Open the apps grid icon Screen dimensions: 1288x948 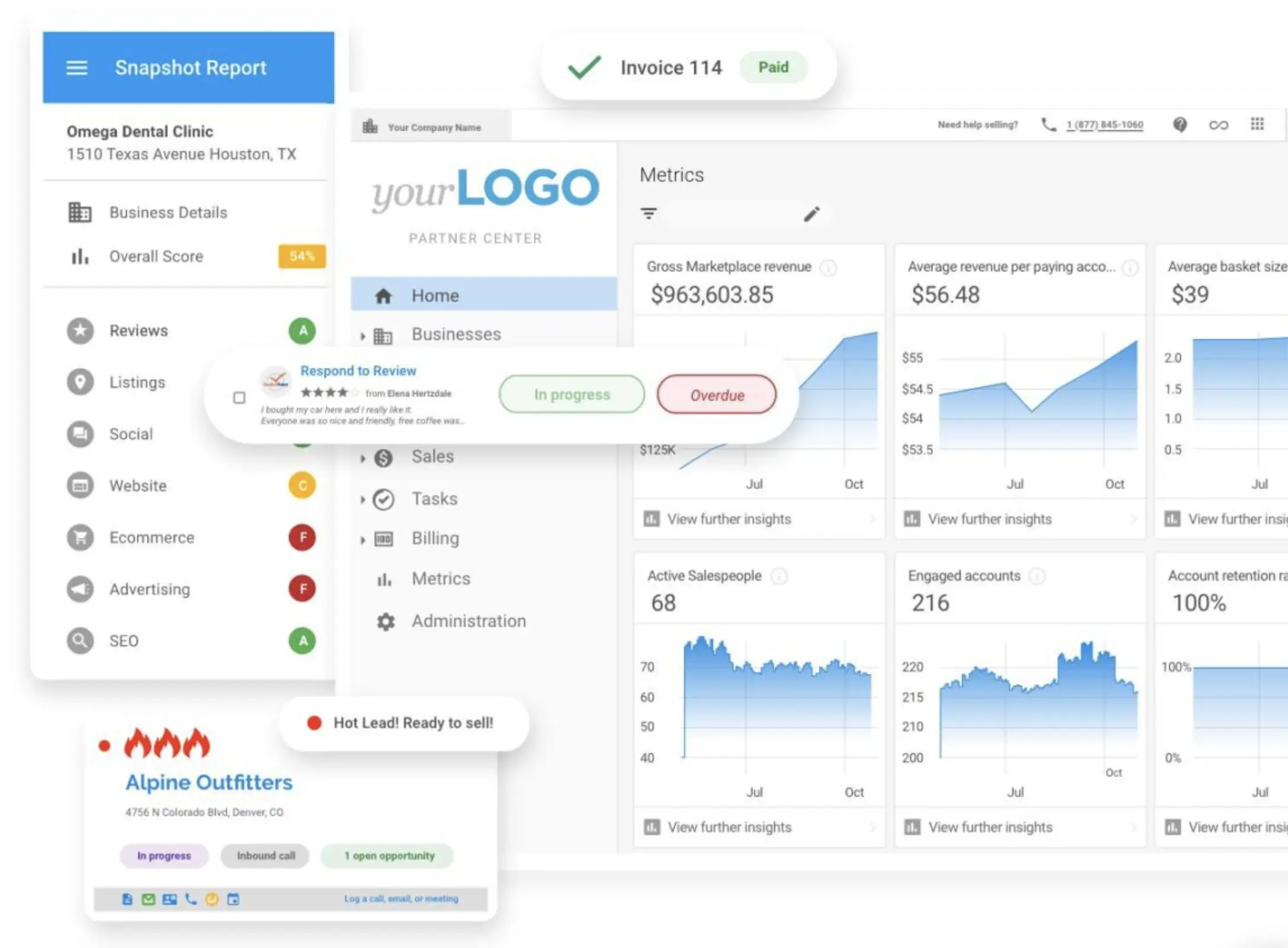(x=1257, y=124)
